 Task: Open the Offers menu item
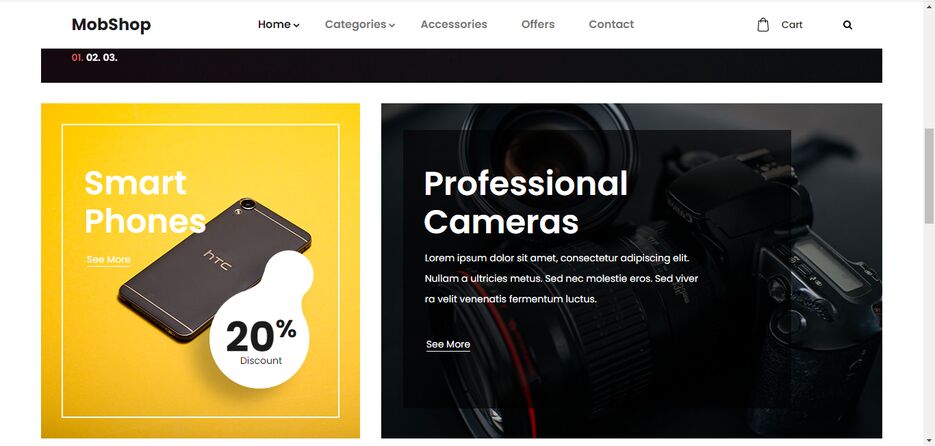(538, 24)
